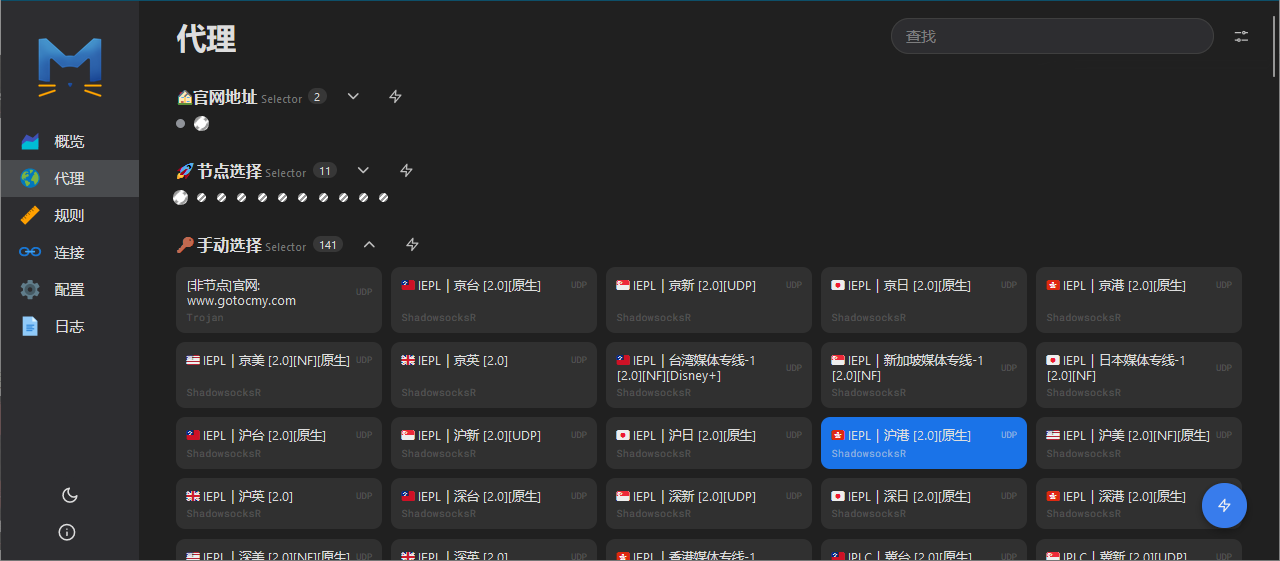
Task: Click the cat logo in sidebar
Action: 70,67
